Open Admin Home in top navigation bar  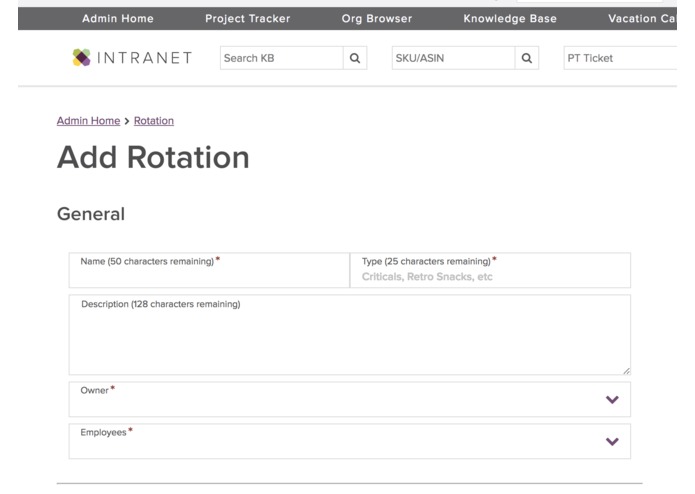(x=118, y=19)
